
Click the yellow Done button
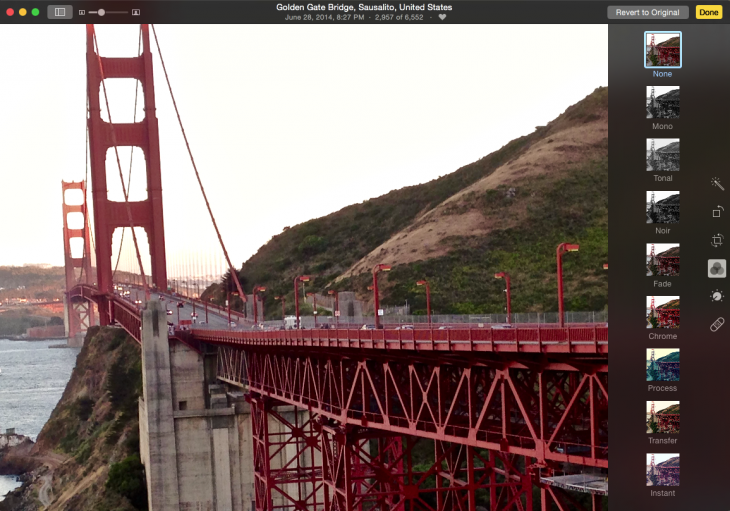(x=709, y=12)
